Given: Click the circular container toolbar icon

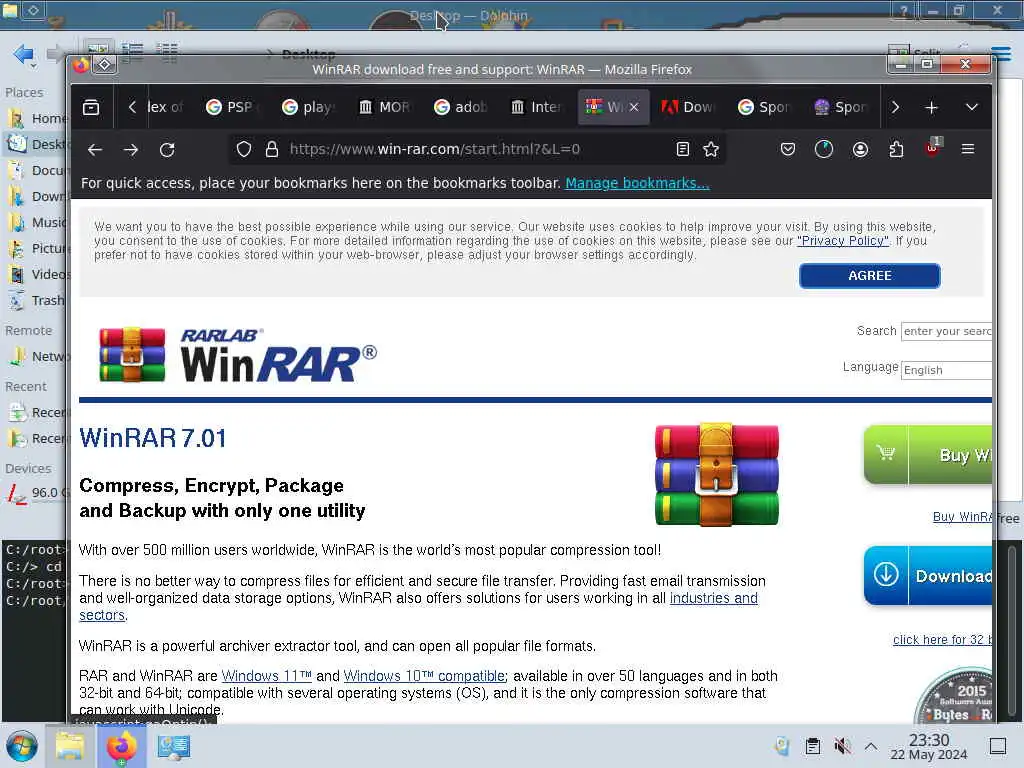Looking at the screenshot, I should [824, 150].
